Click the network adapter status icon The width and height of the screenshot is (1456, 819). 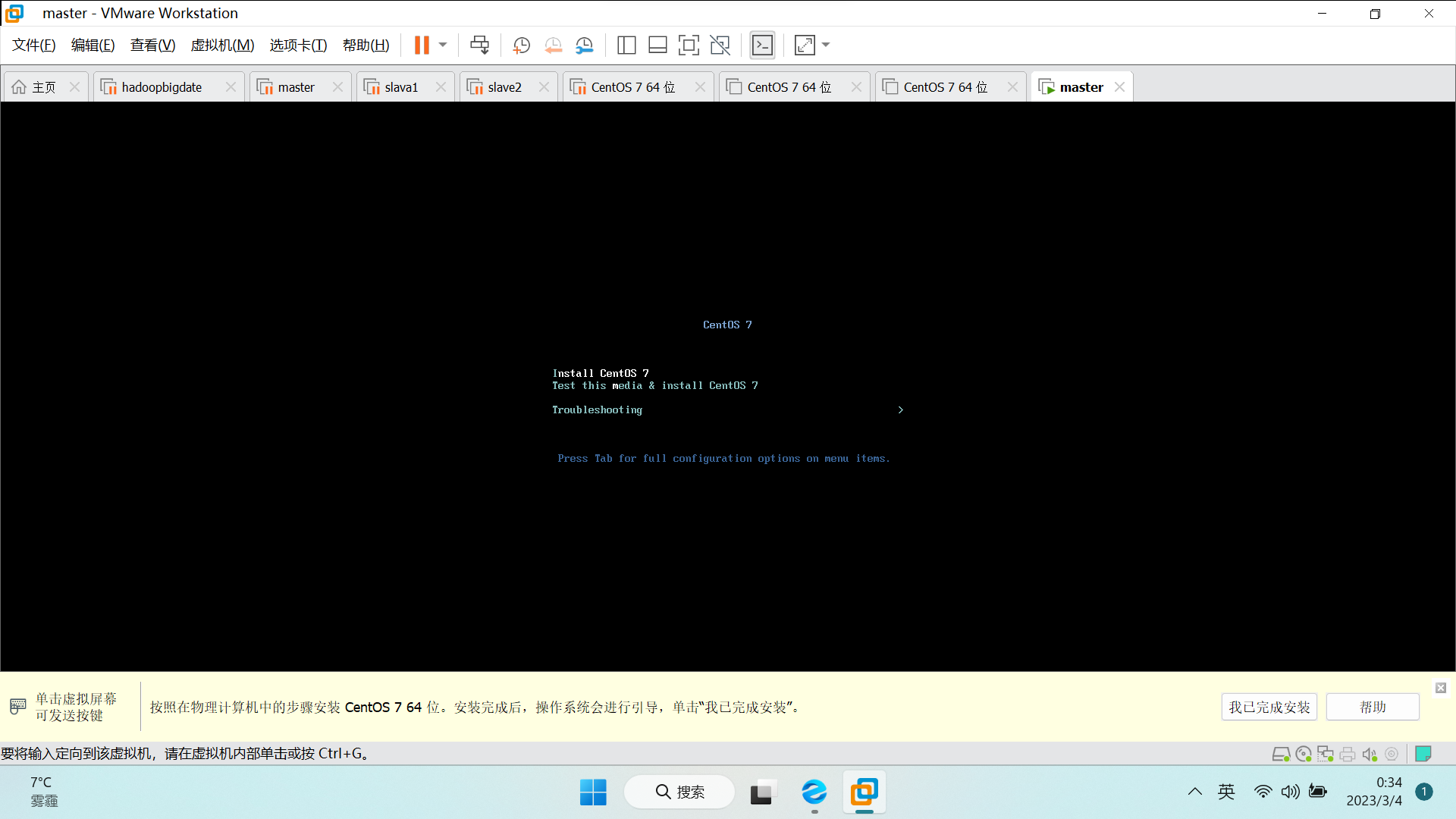click(x=1326, y=754)
